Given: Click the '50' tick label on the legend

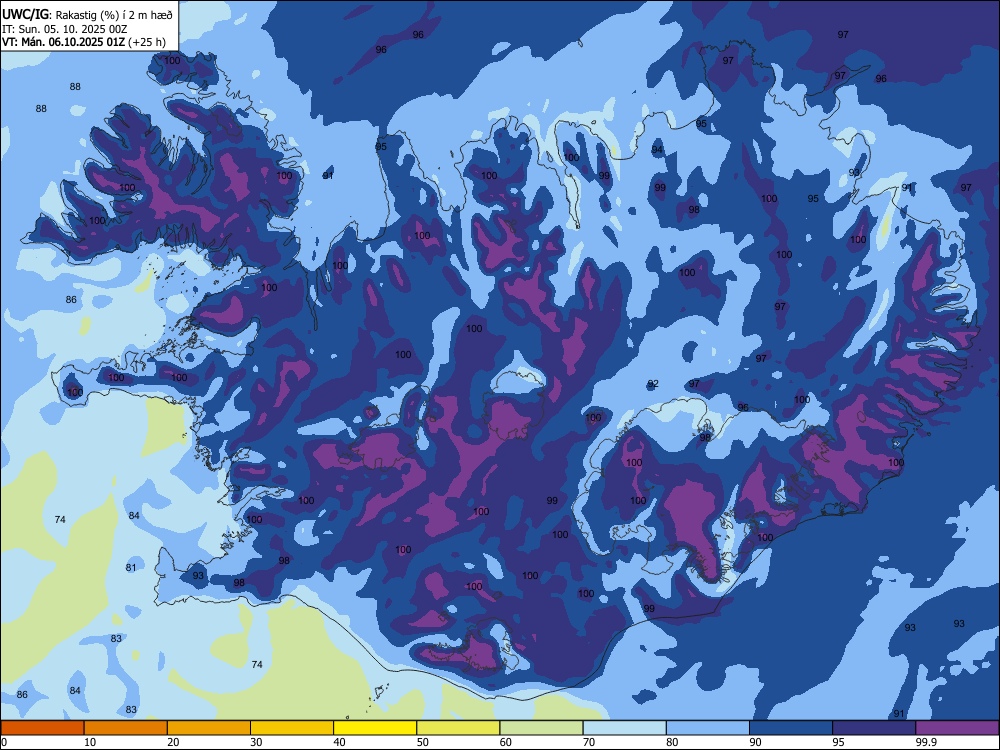Looking at the screenshot, I should click(423, 742).
